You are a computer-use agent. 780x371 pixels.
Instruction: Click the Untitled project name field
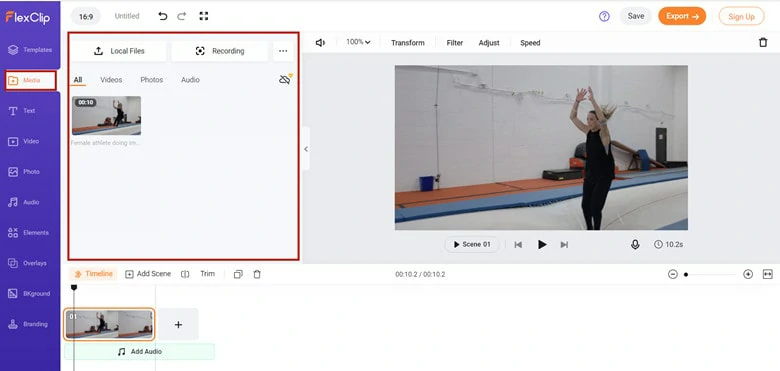tap(127, 16)
